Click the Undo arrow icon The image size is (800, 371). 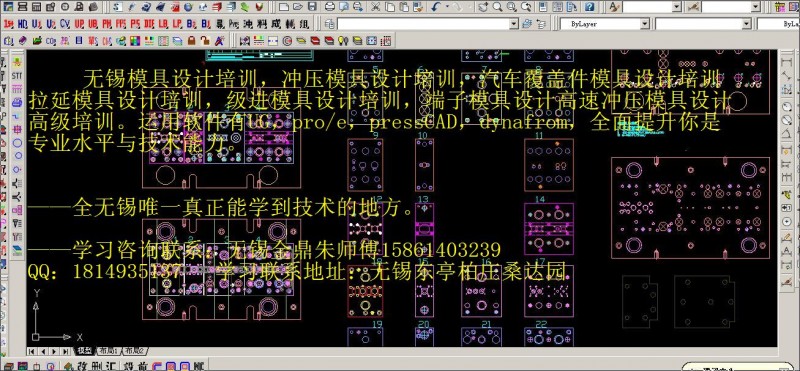pyautogui.click(x=437, y=7)
